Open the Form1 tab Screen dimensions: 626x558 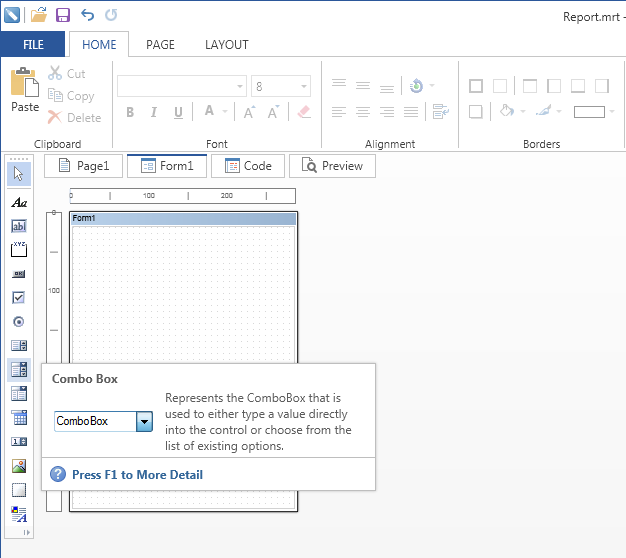(x=167, y=166)
